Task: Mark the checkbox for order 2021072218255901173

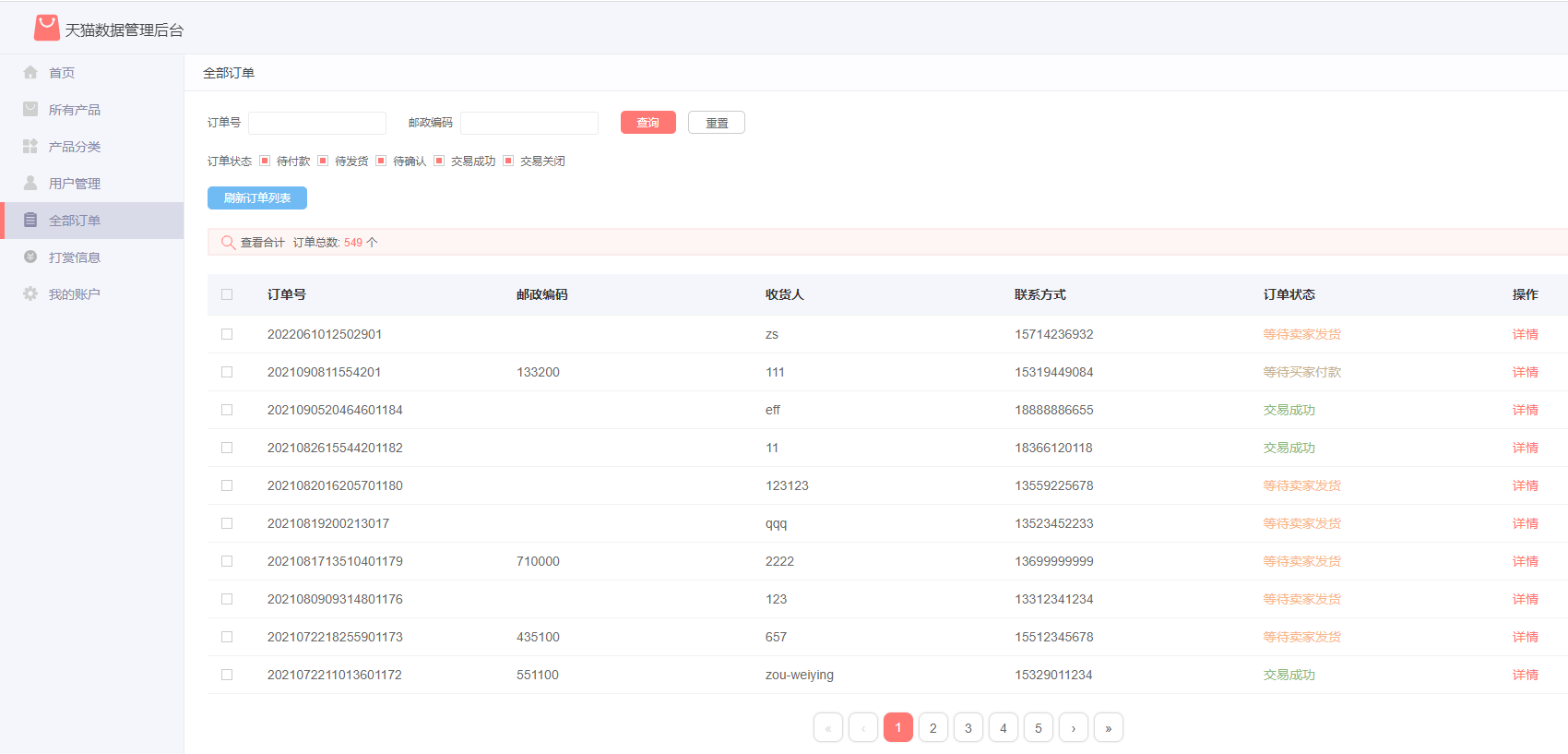Action: [x=227, y=637]
